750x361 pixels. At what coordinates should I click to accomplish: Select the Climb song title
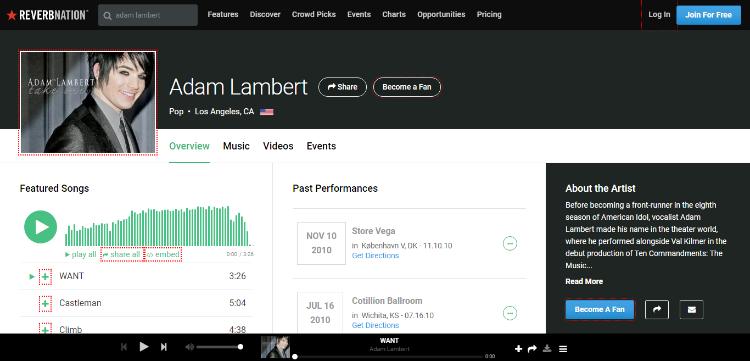pyautogui.click(x=71, y=329)
